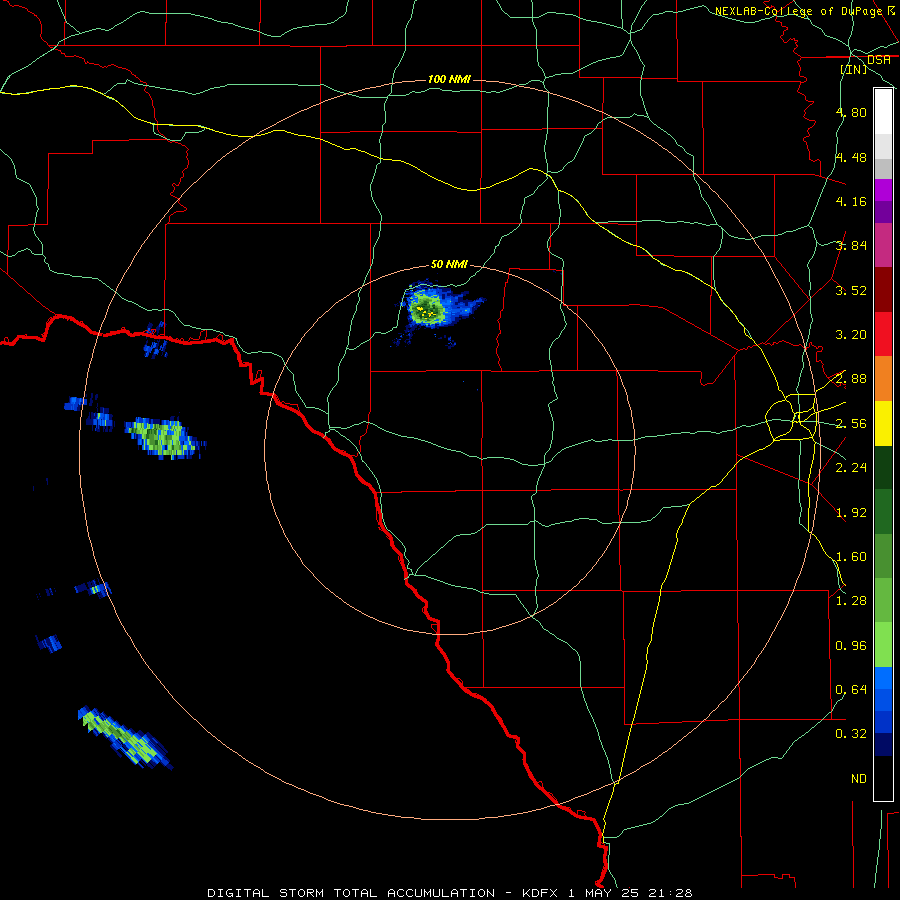This screenshot has width=900, height=900.
Task: Click the 3.52 legend value
Action: pyautogui.click(x=851, y=290)
